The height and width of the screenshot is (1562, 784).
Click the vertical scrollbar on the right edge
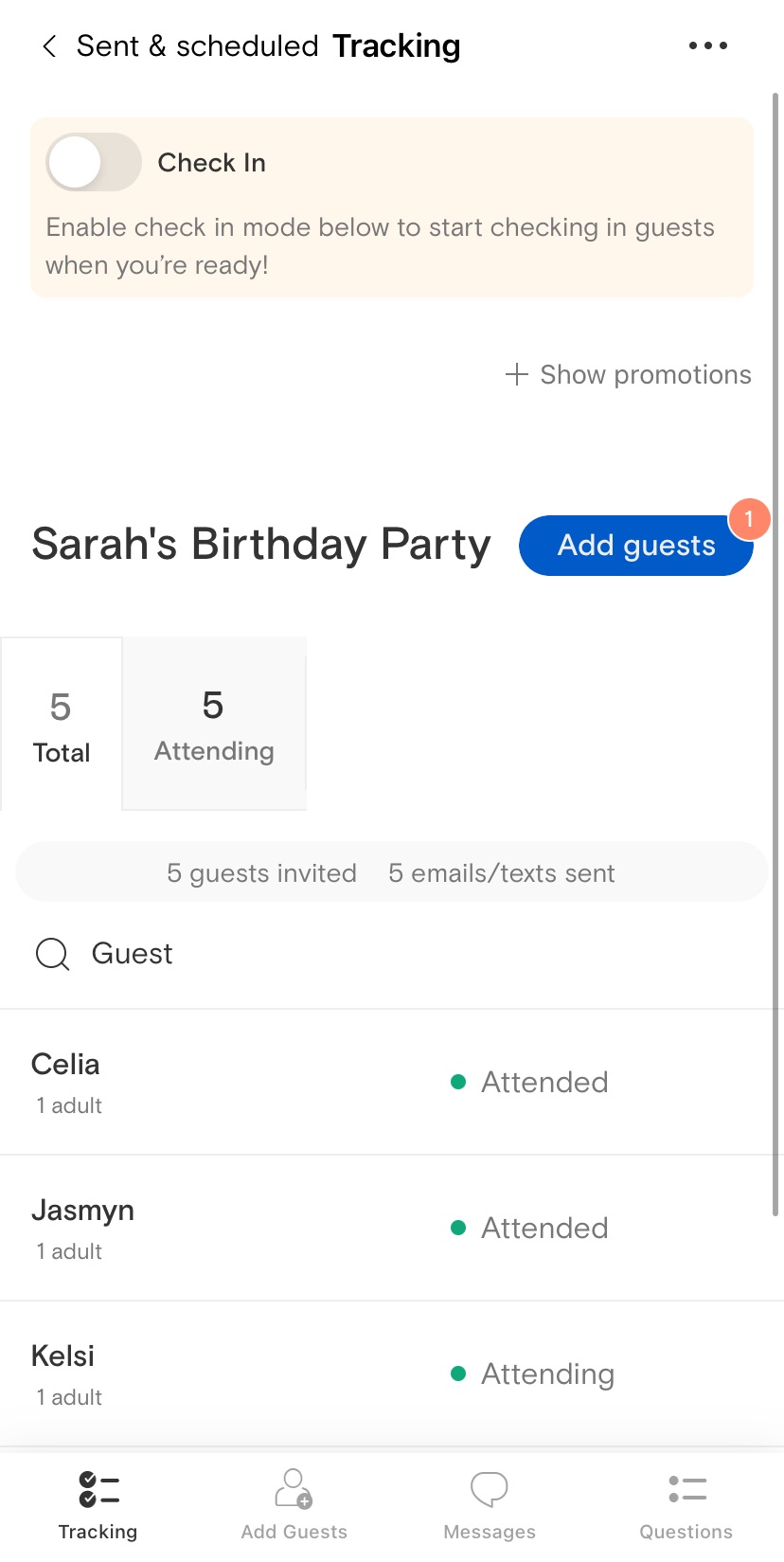coord(775,654)
